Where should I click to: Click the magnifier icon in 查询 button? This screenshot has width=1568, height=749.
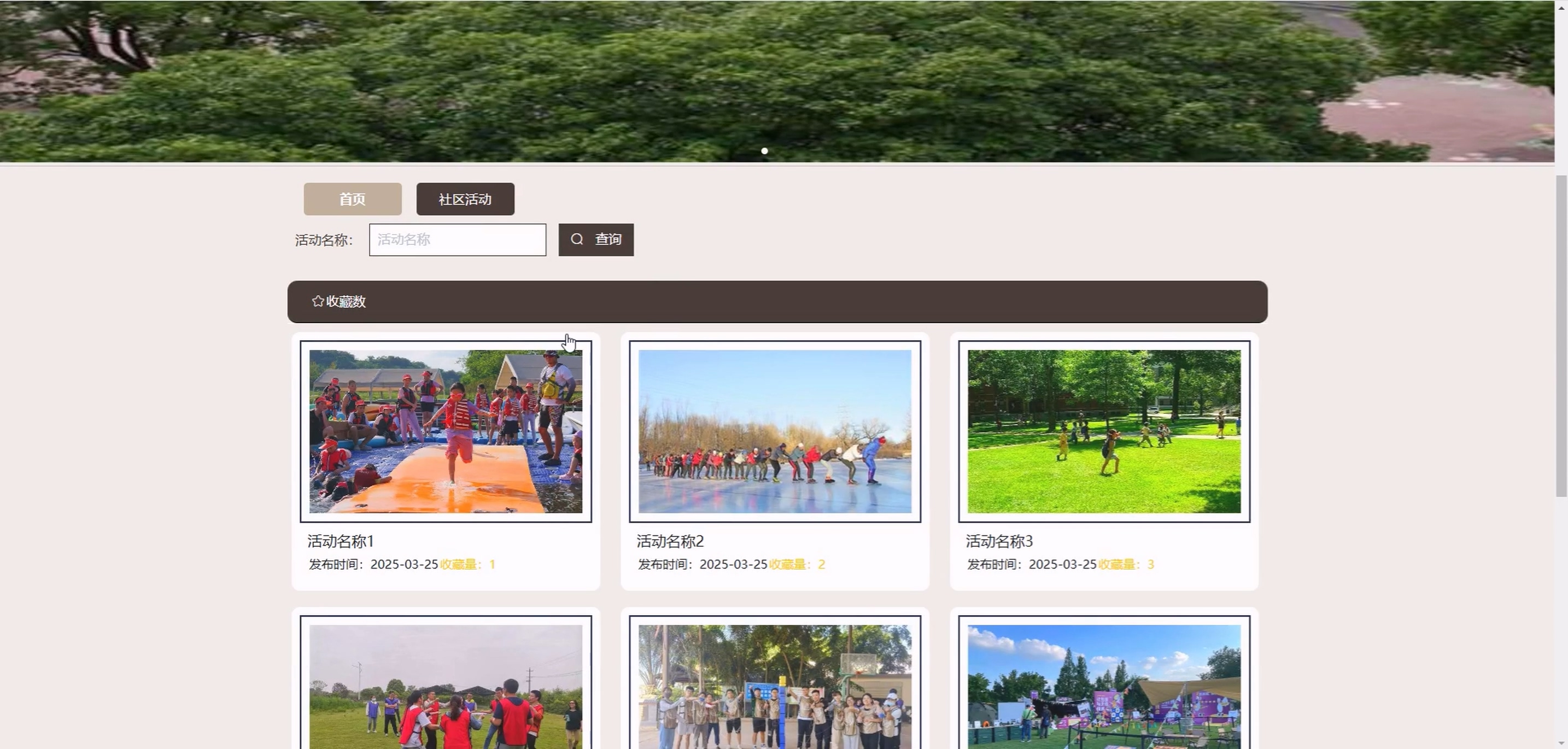click(576, 239)
